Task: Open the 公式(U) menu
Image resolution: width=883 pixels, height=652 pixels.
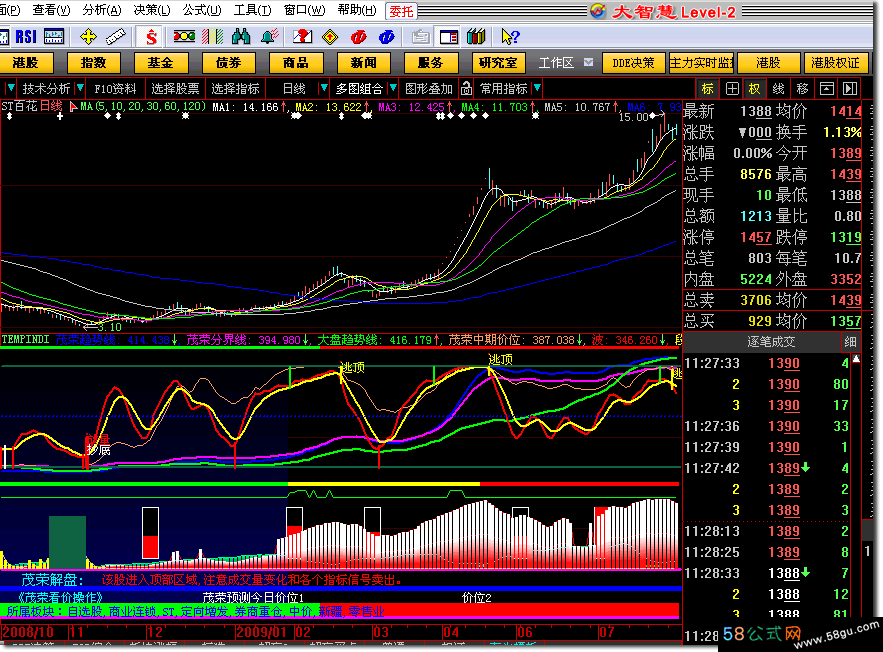Action: click(x=202, y=10)
